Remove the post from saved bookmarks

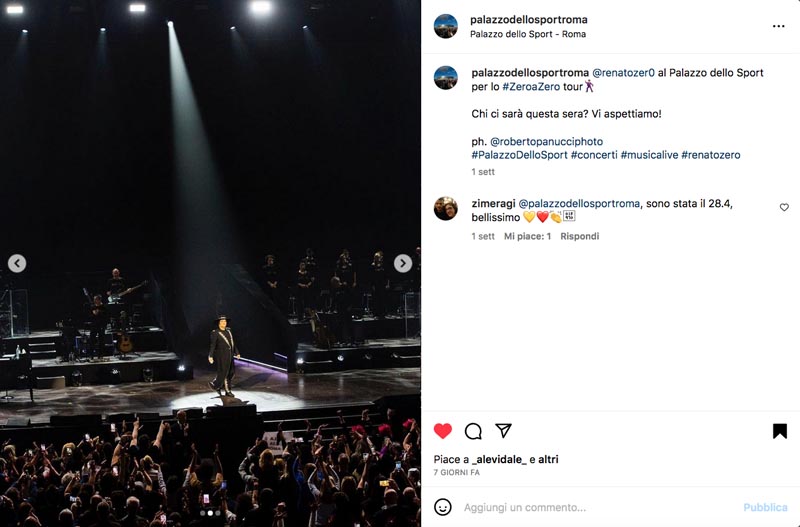tap(779, 431)
